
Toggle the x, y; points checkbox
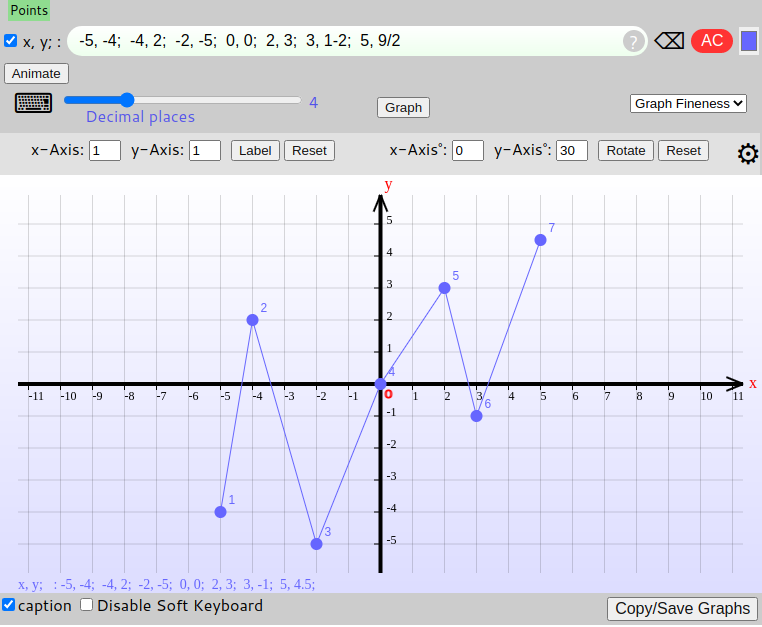coord(10,41)
